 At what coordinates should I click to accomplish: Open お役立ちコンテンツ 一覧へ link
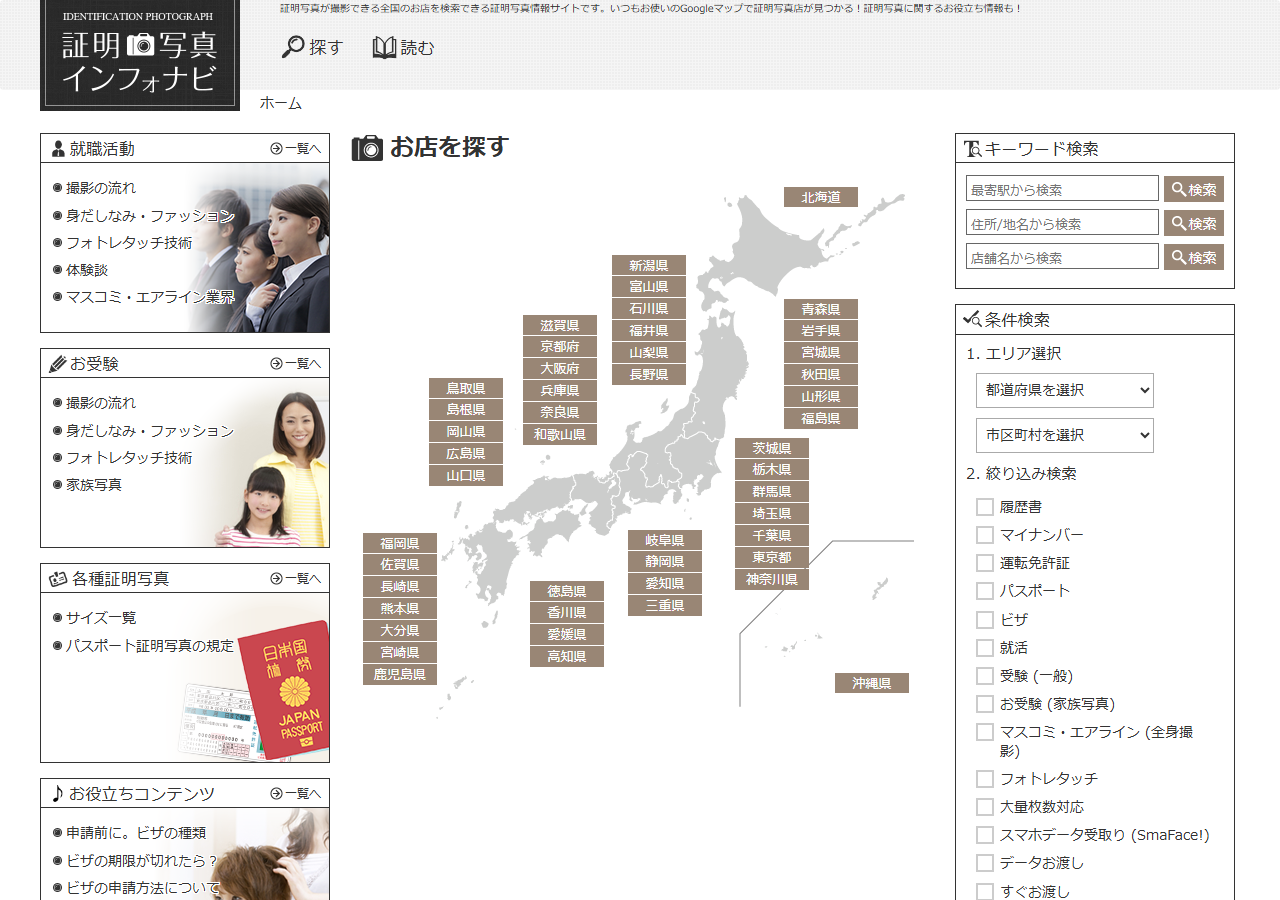point(296,794)
